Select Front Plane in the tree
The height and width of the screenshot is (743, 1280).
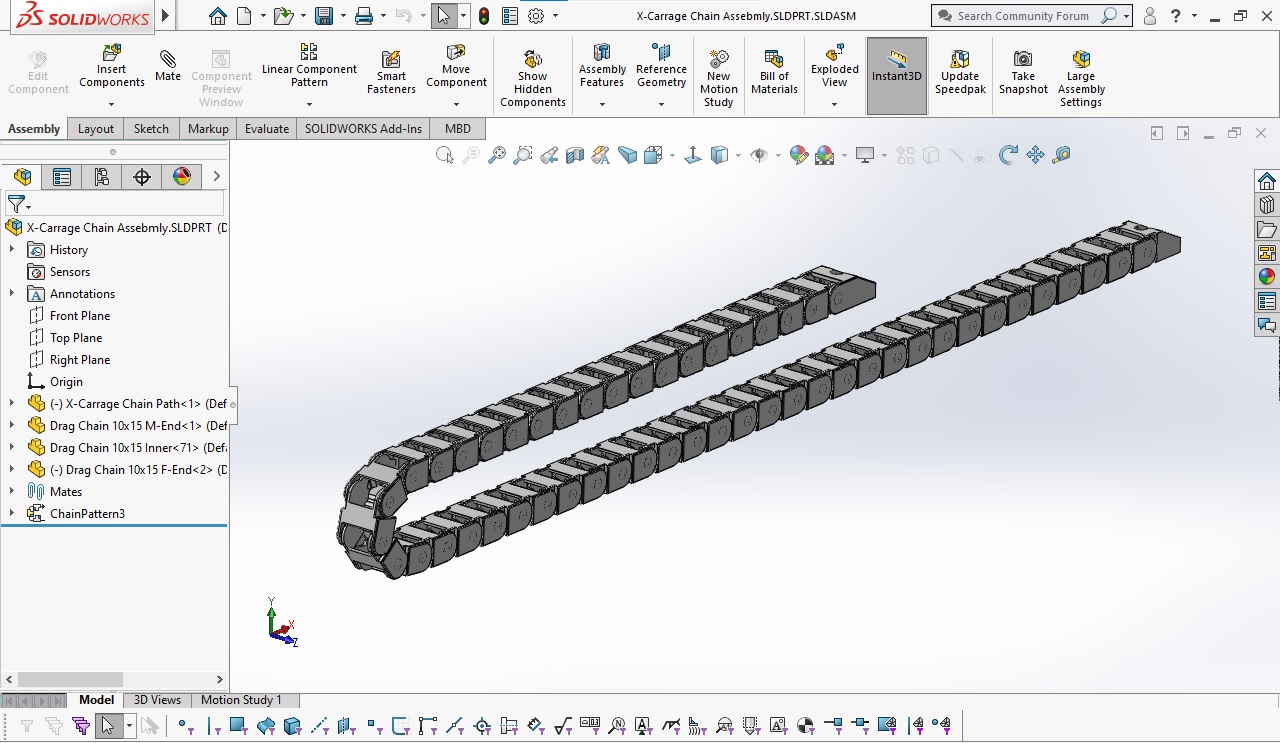click(x=80, y=316)
